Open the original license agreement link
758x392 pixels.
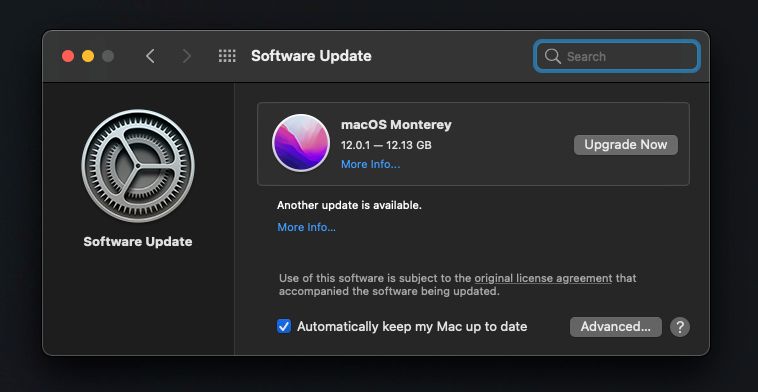click(x=543, y=278)
